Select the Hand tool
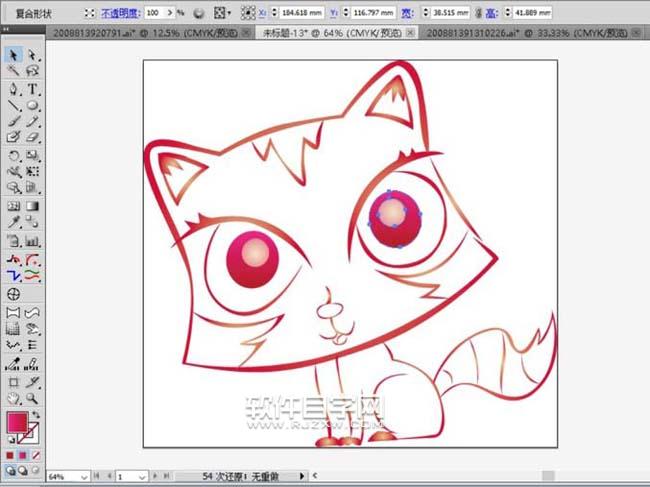The width and height of the screenshot is (650, 487). point(13,398)
